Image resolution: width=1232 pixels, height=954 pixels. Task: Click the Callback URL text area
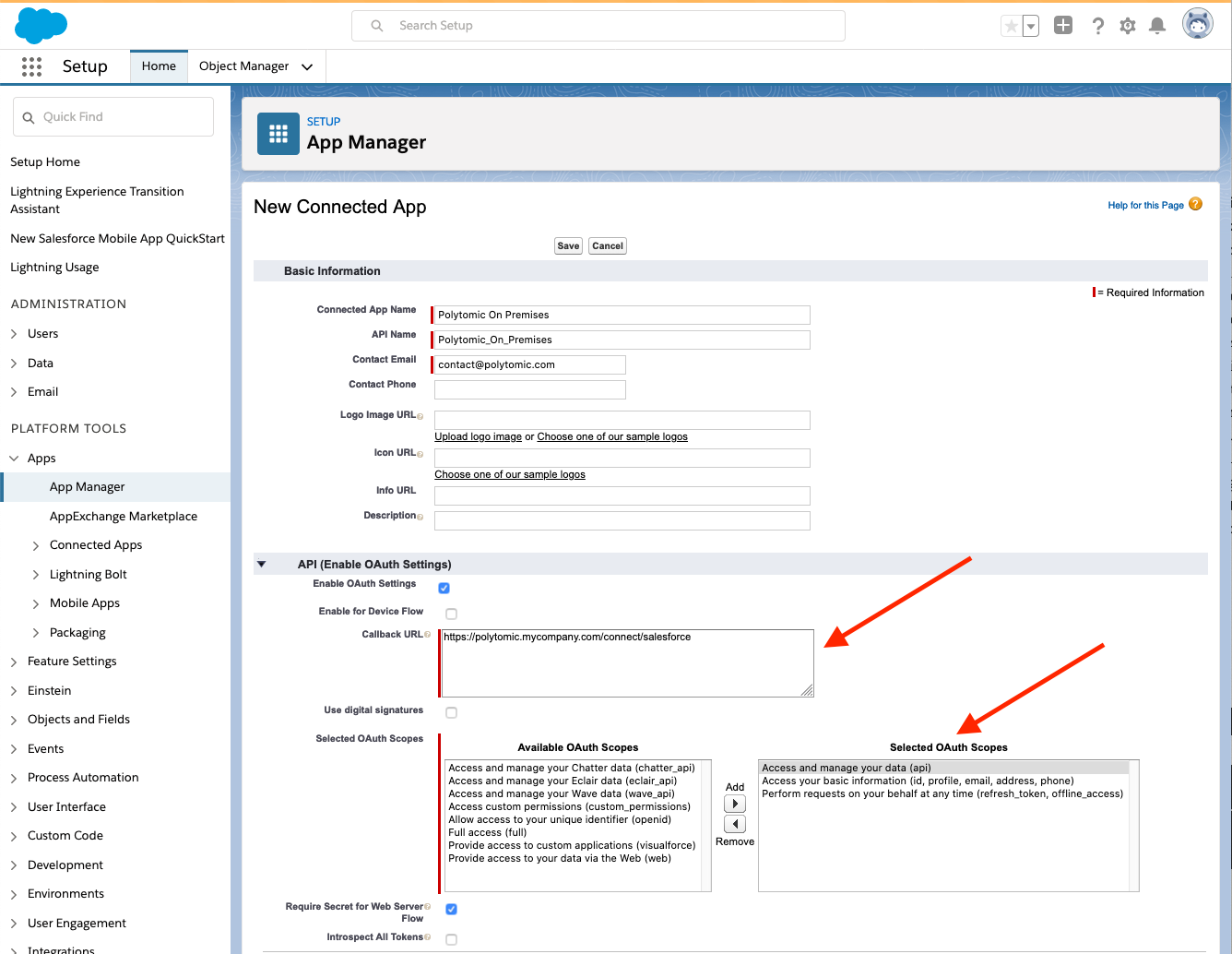pyautogui.click(x=627, y=663)
